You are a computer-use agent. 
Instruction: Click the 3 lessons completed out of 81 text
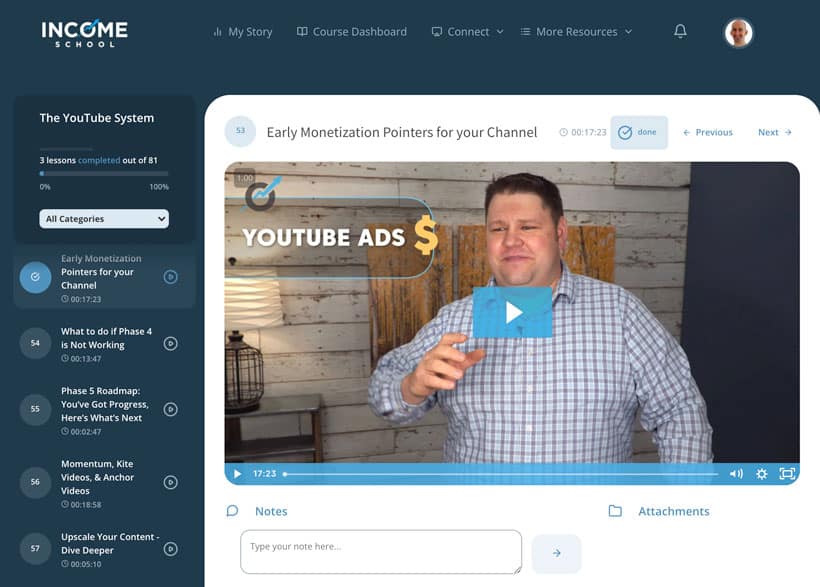(98, 160)
